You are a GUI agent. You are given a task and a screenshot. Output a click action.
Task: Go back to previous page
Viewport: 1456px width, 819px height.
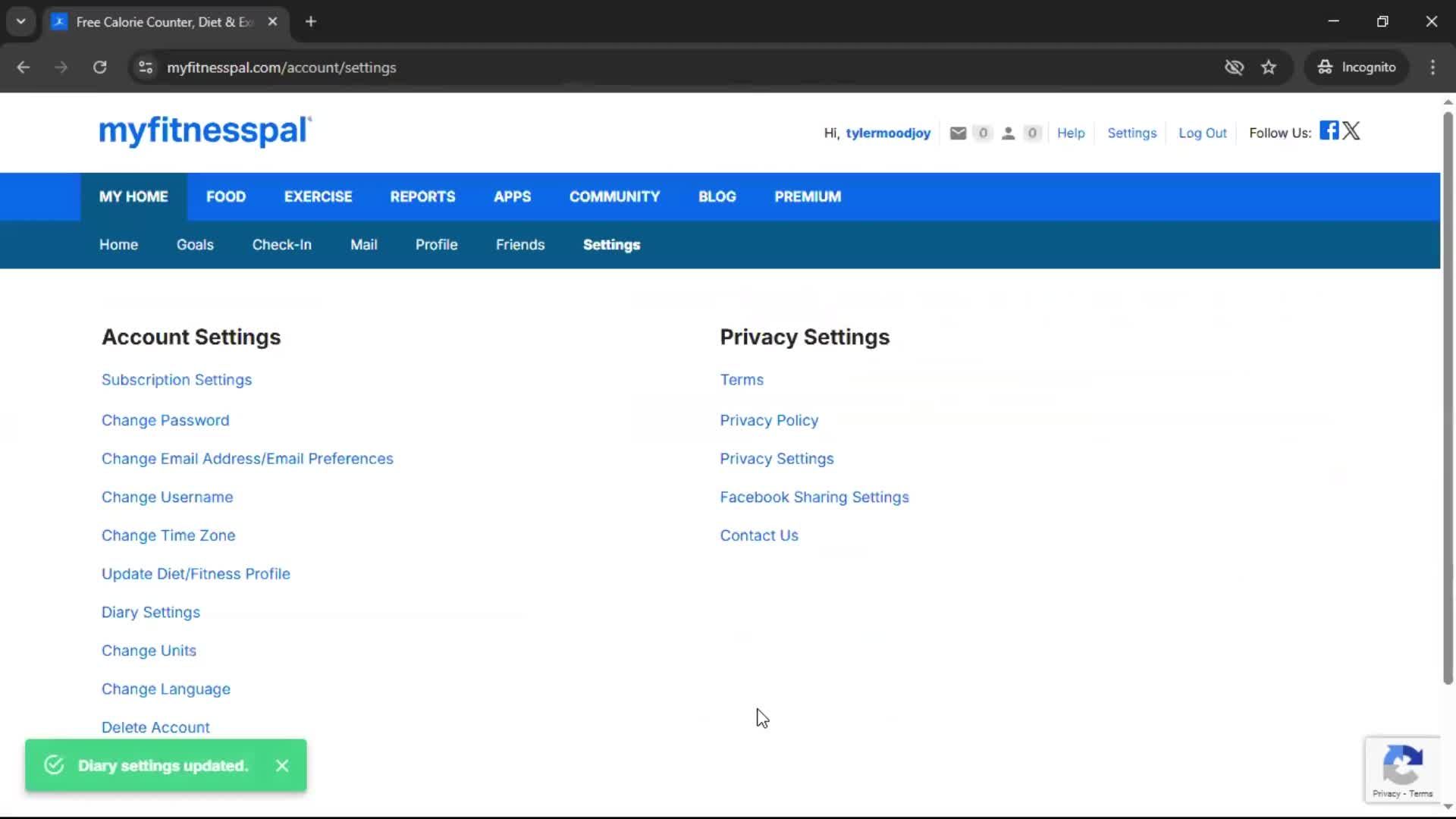(24, 67)
